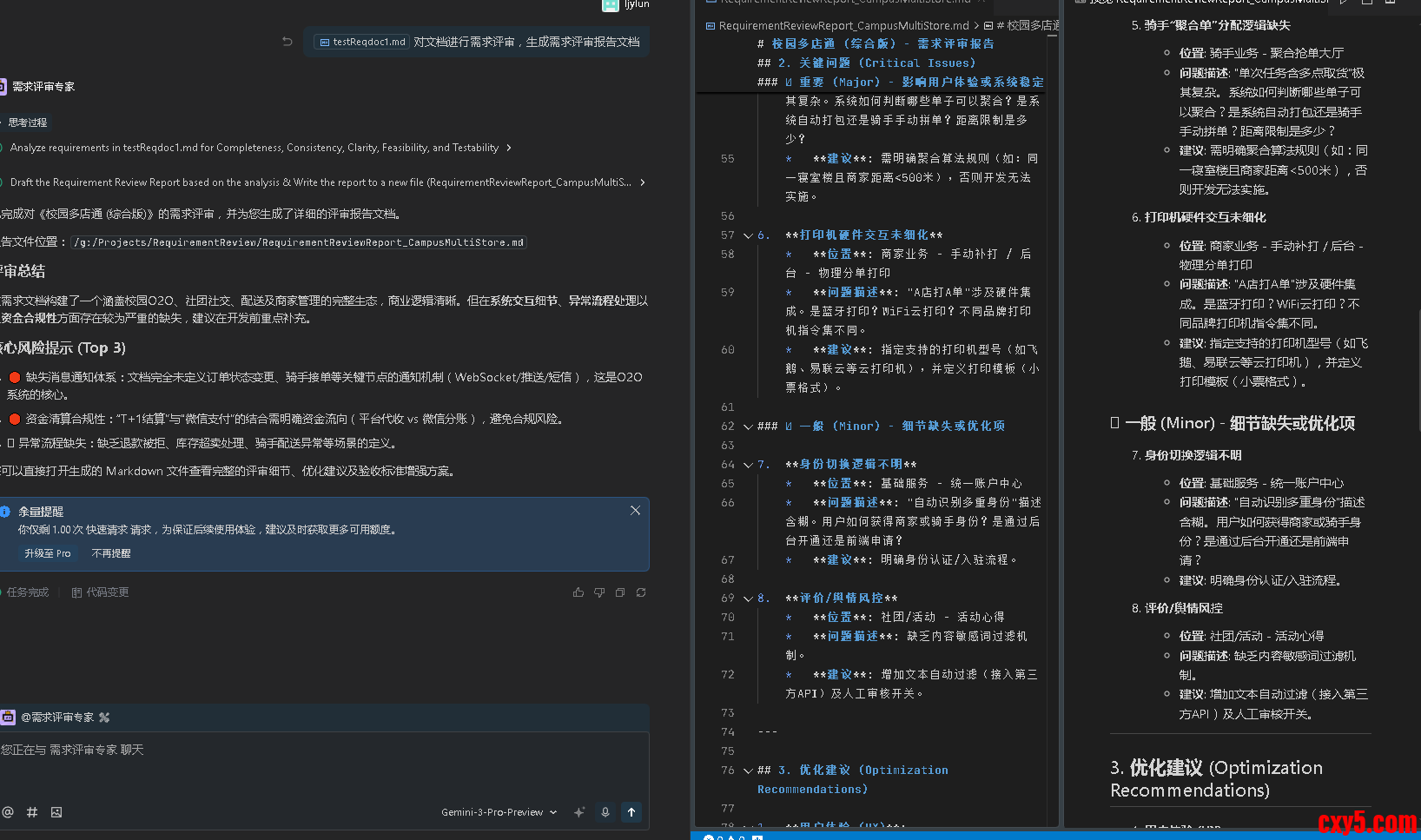This screenshot has height=840, width=1421.
Task: Click the # context icon in chat input
Action: [32, 812]
